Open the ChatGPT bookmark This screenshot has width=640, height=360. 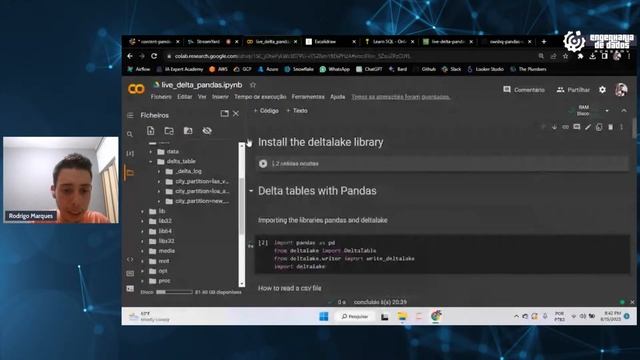(x=369, y=69)
